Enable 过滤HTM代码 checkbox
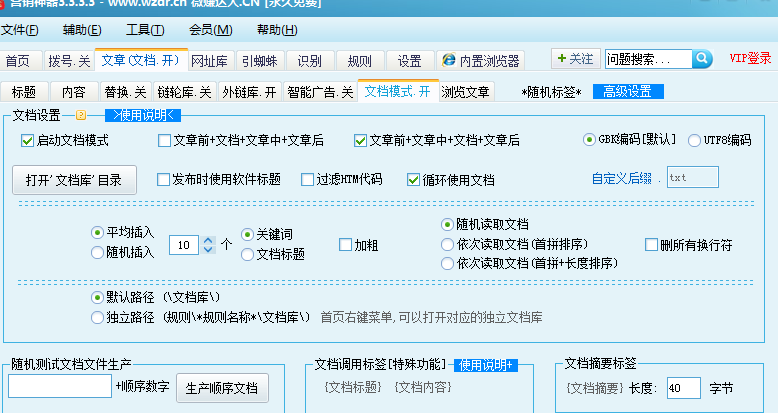Viewport: 778px width, 413px height. coord(342,179)
